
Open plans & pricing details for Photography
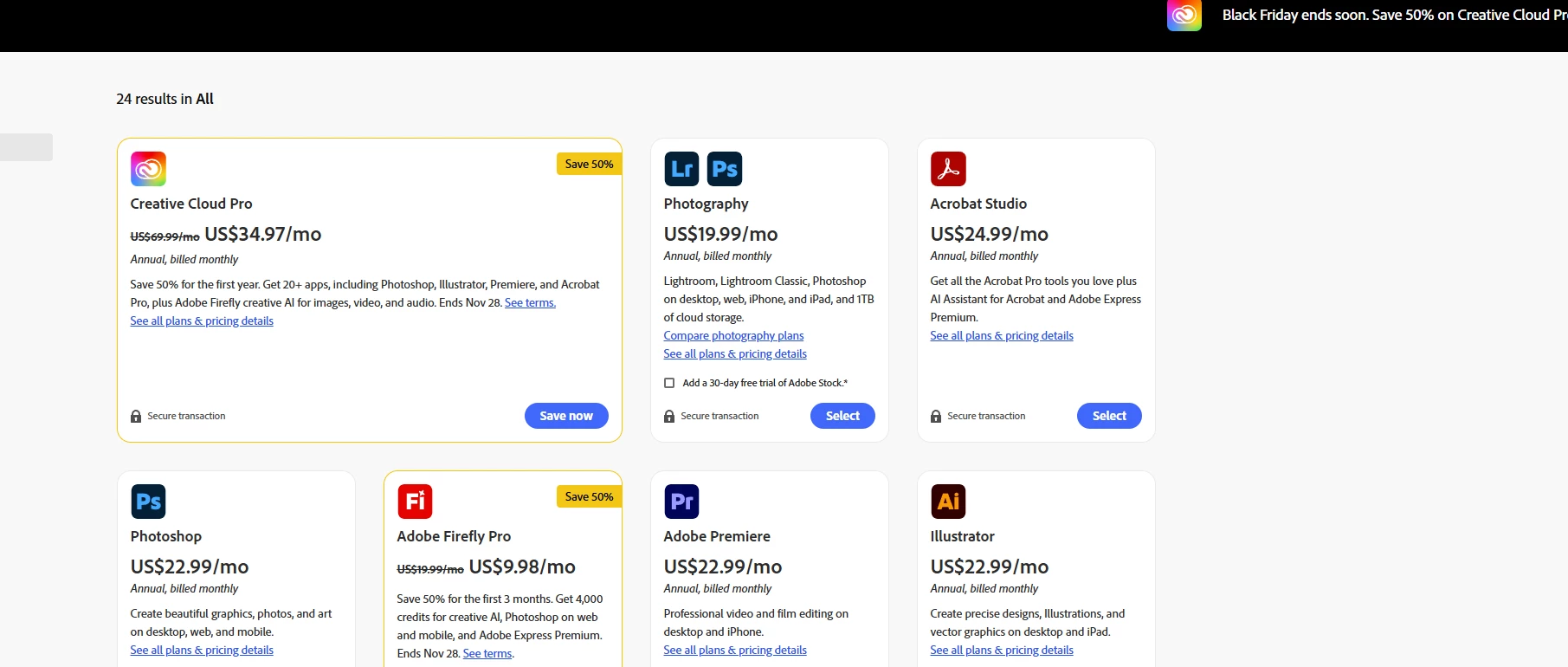[x=735, y=353]
